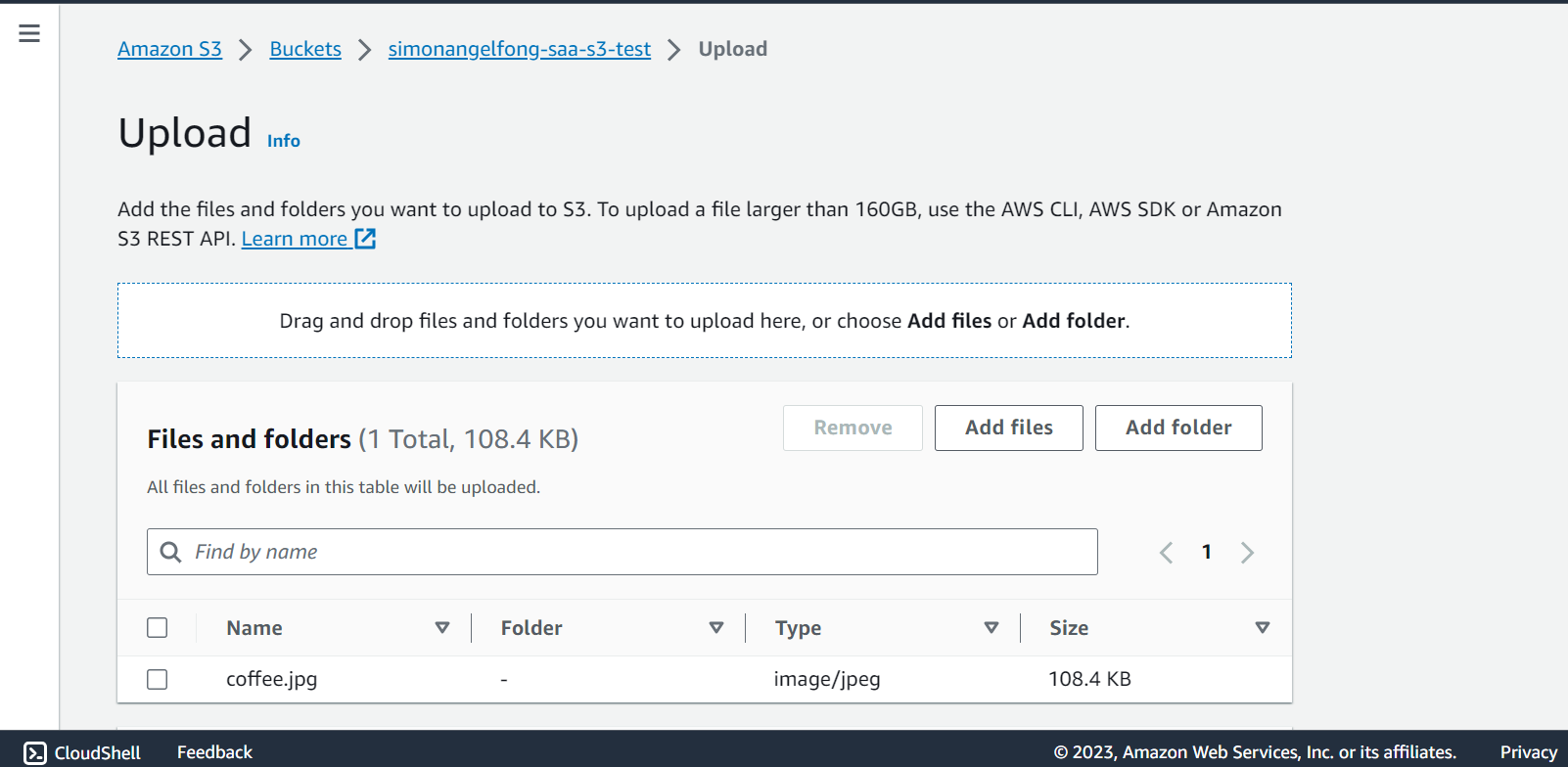Go to the Buckets breadcrumb
The height and width of the screenshot is (767, 1568).
(x=305, y=49)
